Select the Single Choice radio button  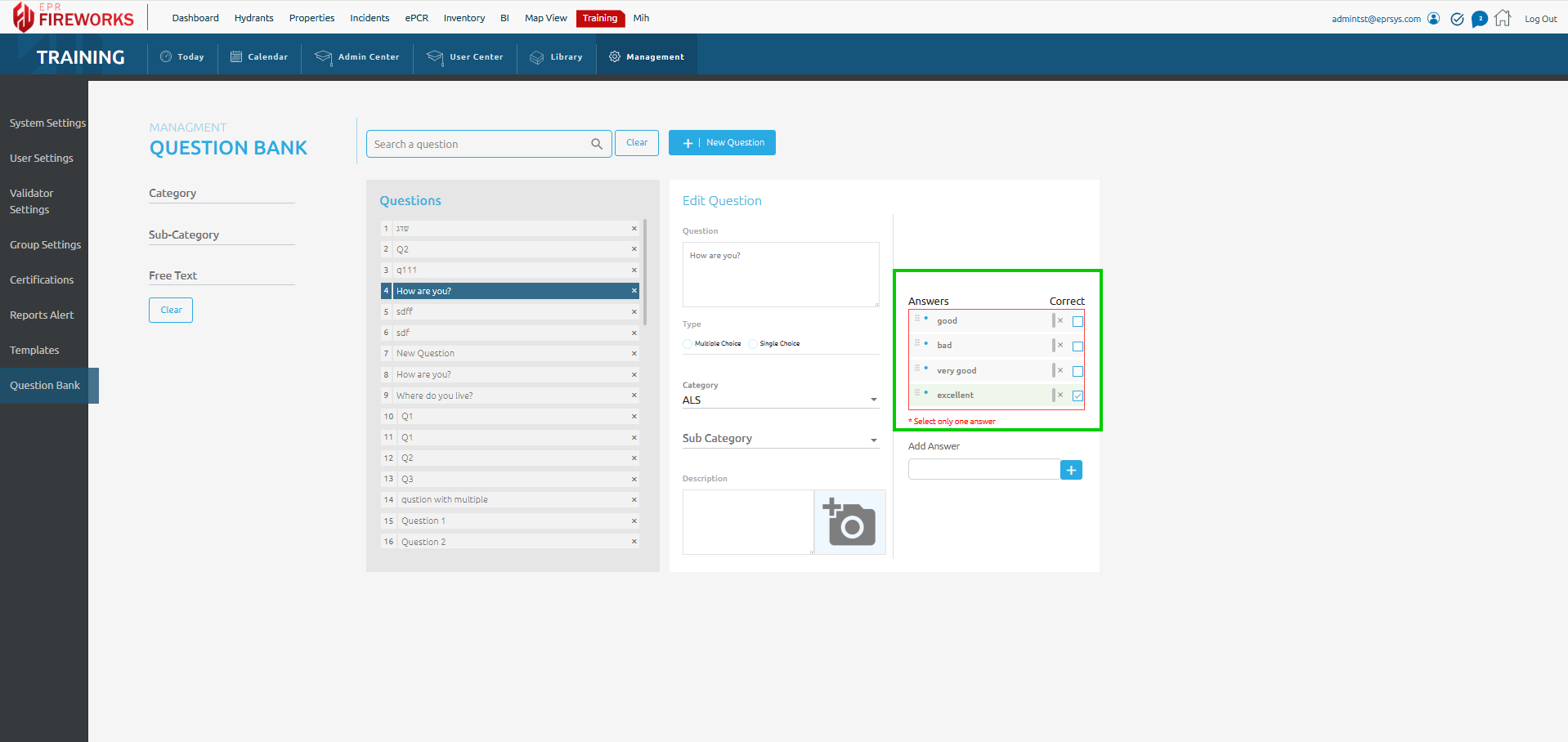click(753, 344)
